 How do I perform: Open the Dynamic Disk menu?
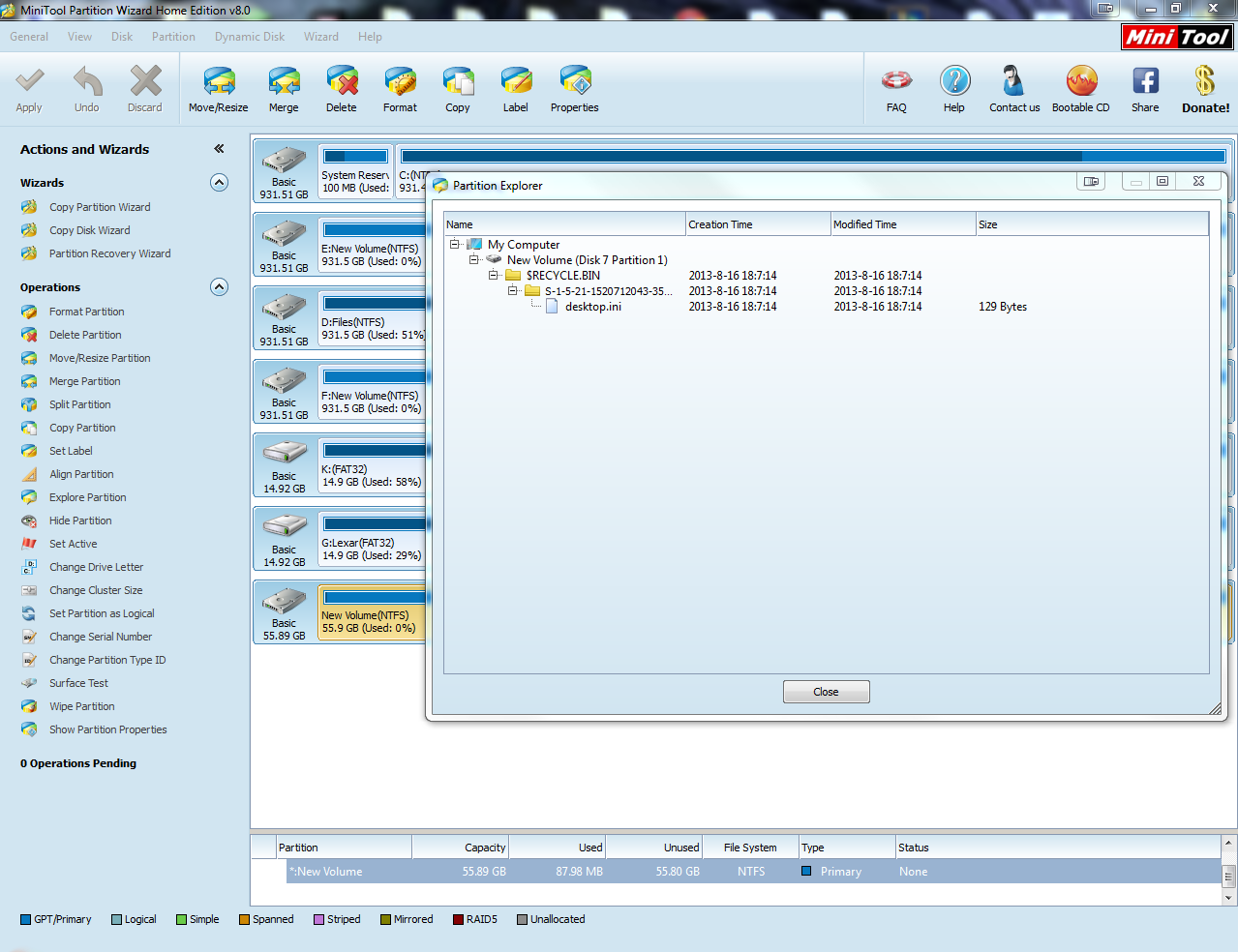[250, 37]
